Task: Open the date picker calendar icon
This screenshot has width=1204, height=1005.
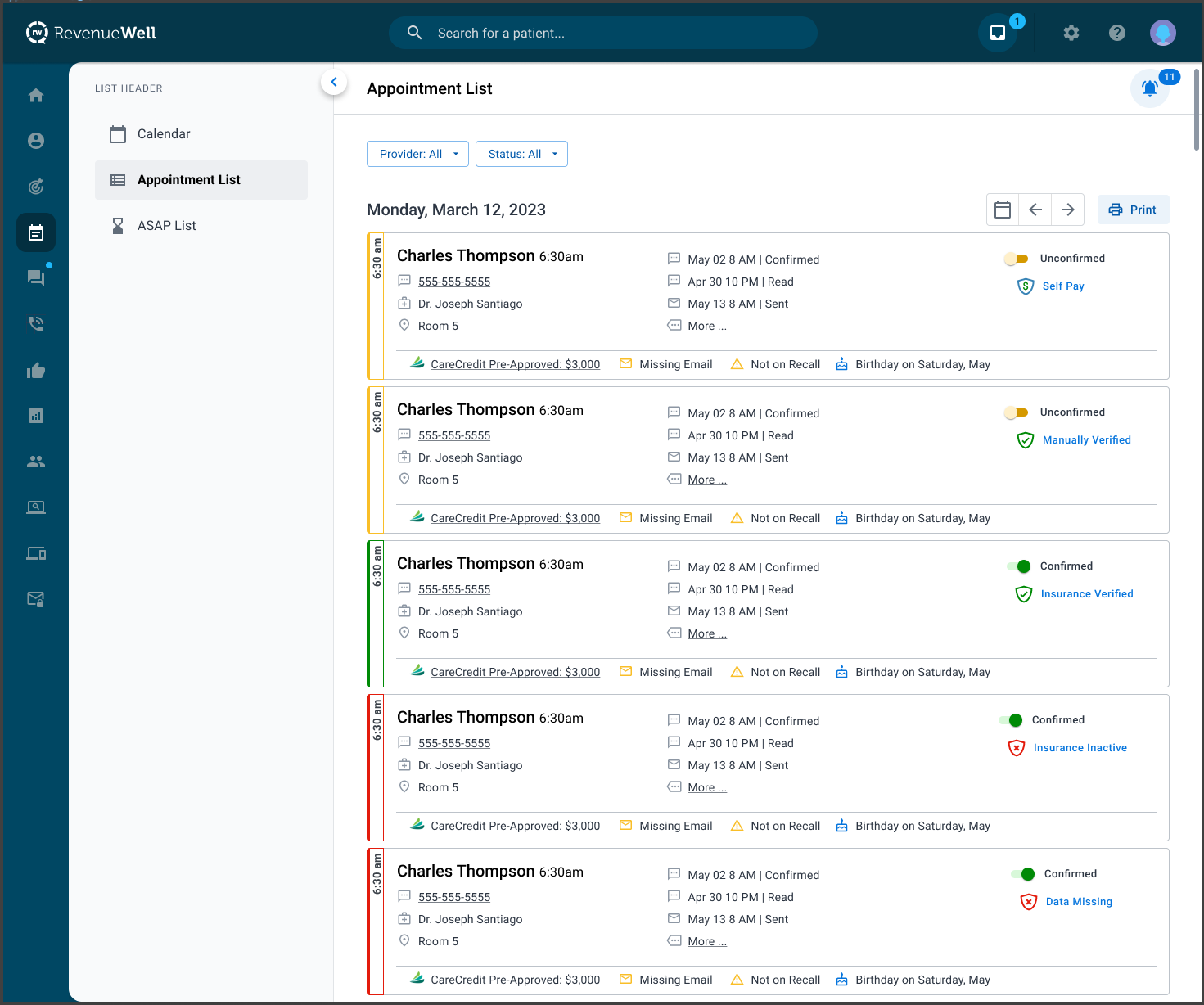Action: [x=1003, y=210]
